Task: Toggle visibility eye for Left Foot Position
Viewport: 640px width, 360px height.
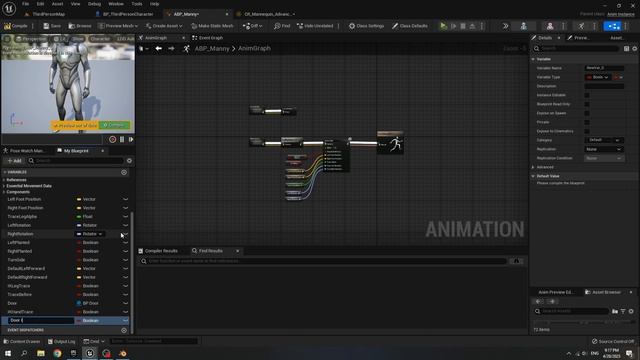Action: 125,199
